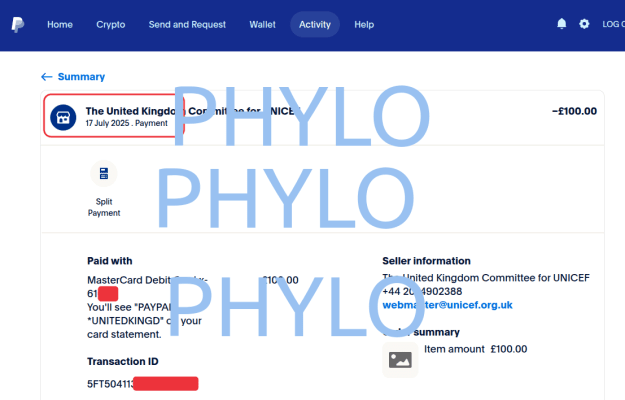625x400 pixels.
Task: Click the Log Out button
Action: click(x=613, y=24)
